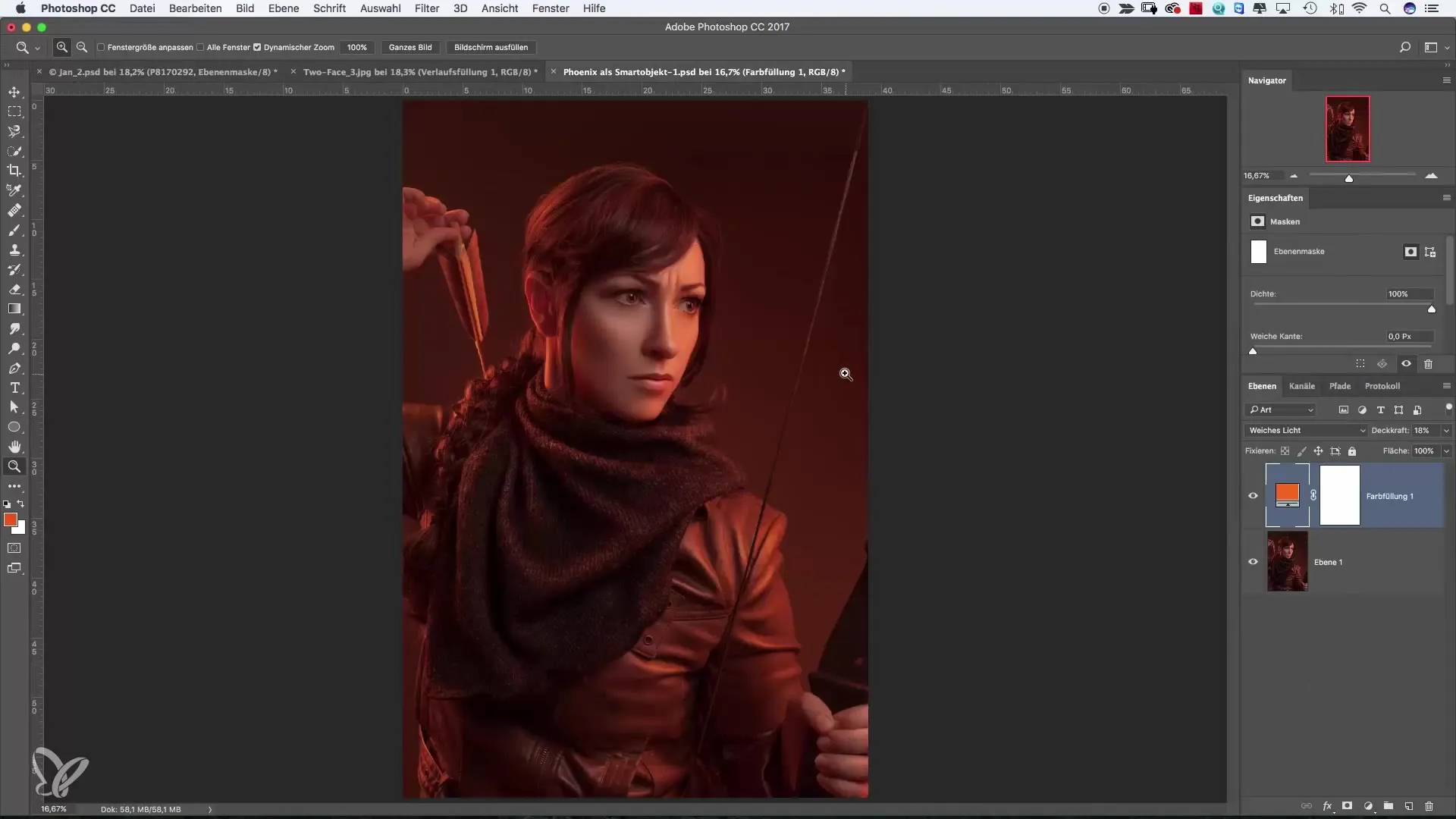The height and width of the screenshot is (819, 1456).
Task: Create a new layer icon
Action: pos(1409,806)
